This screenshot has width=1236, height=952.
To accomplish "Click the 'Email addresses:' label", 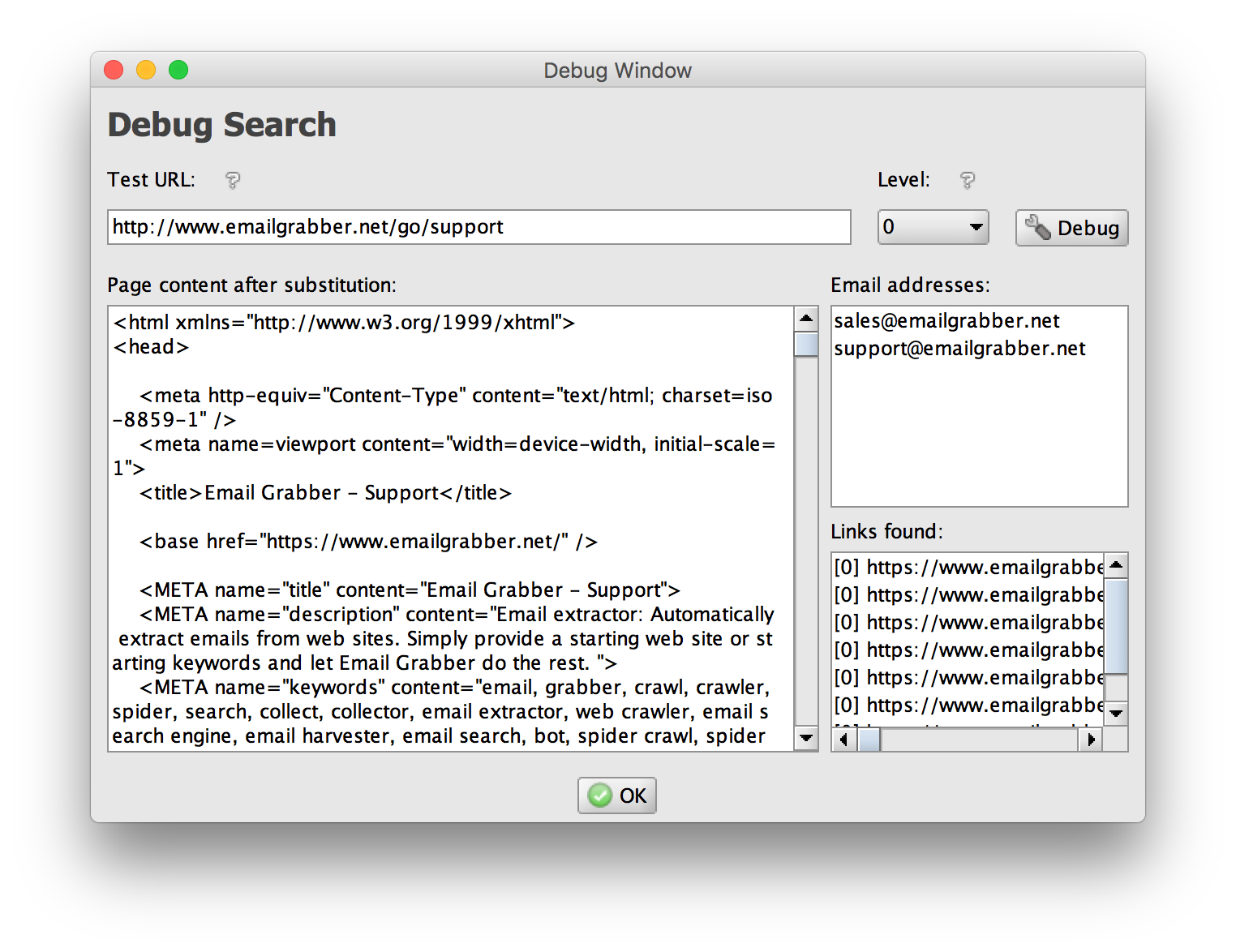I will point(910,285).
